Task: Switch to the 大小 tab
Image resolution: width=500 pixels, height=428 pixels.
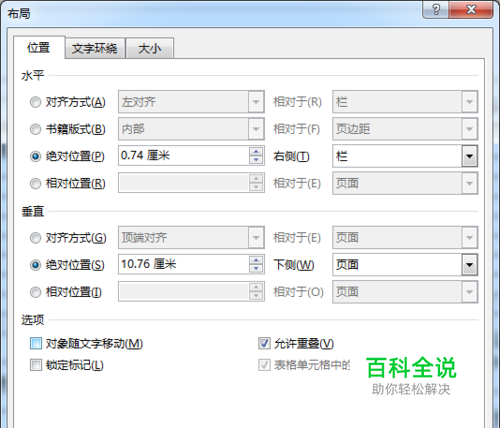Action: pos(150,48)
